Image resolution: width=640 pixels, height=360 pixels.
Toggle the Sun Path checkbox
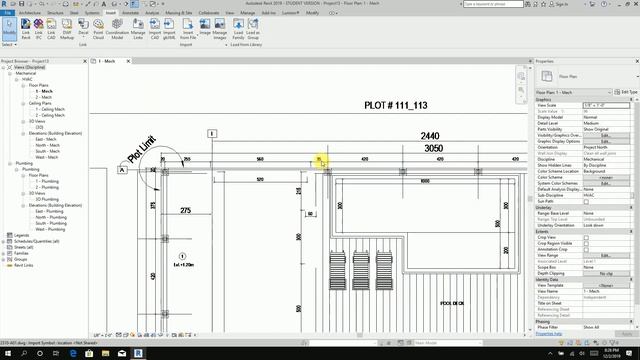coord(586,202)
